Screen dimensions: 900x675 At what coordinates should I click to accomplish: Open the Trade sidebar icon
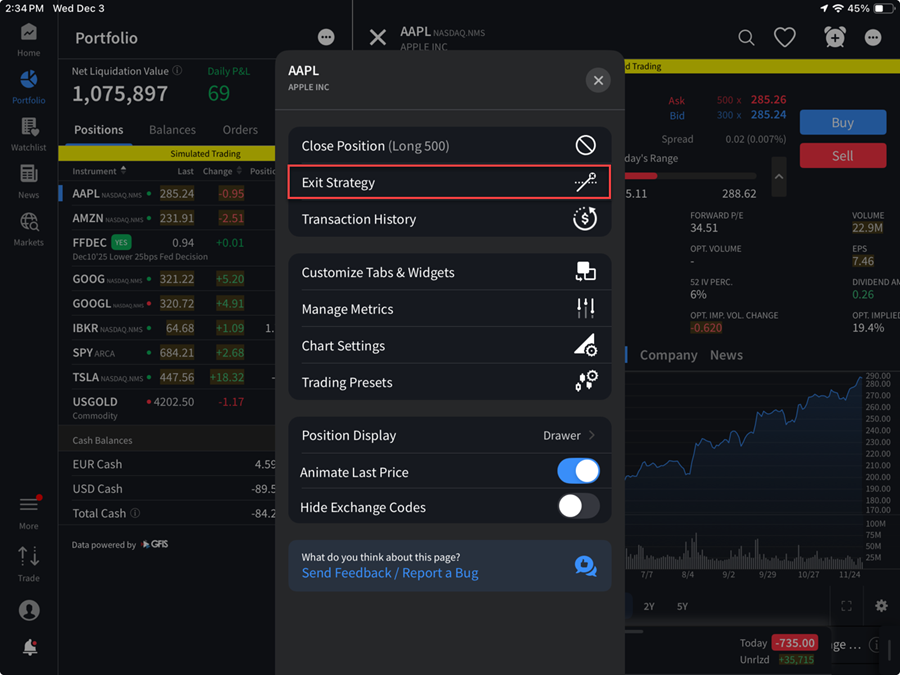[29, 563]
